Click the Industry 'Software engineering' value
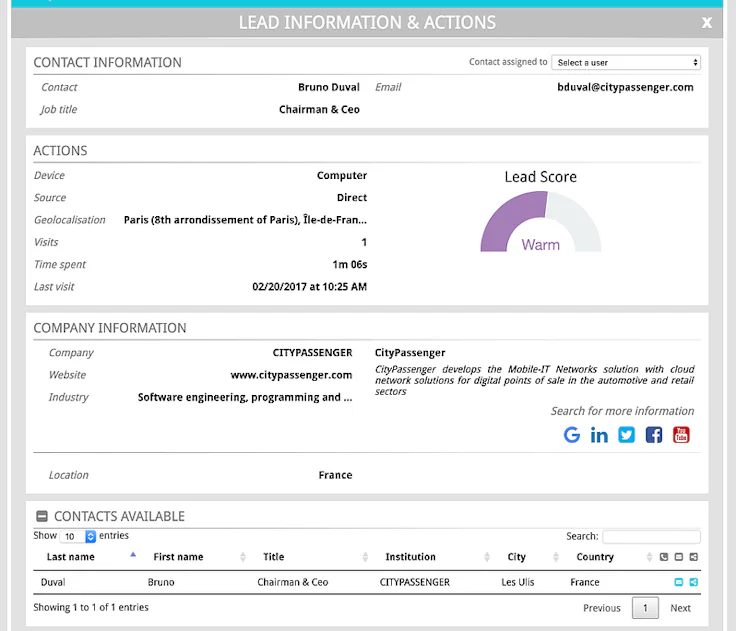 pos(245,397)
